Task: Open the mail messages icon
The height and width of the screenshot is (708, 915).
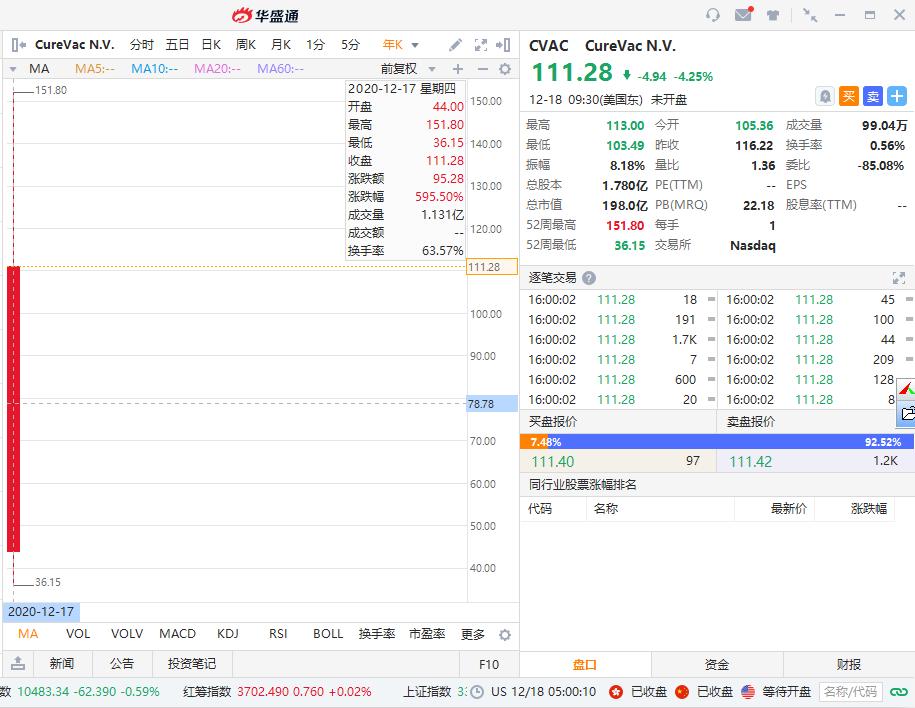Action: coord(743,14)
